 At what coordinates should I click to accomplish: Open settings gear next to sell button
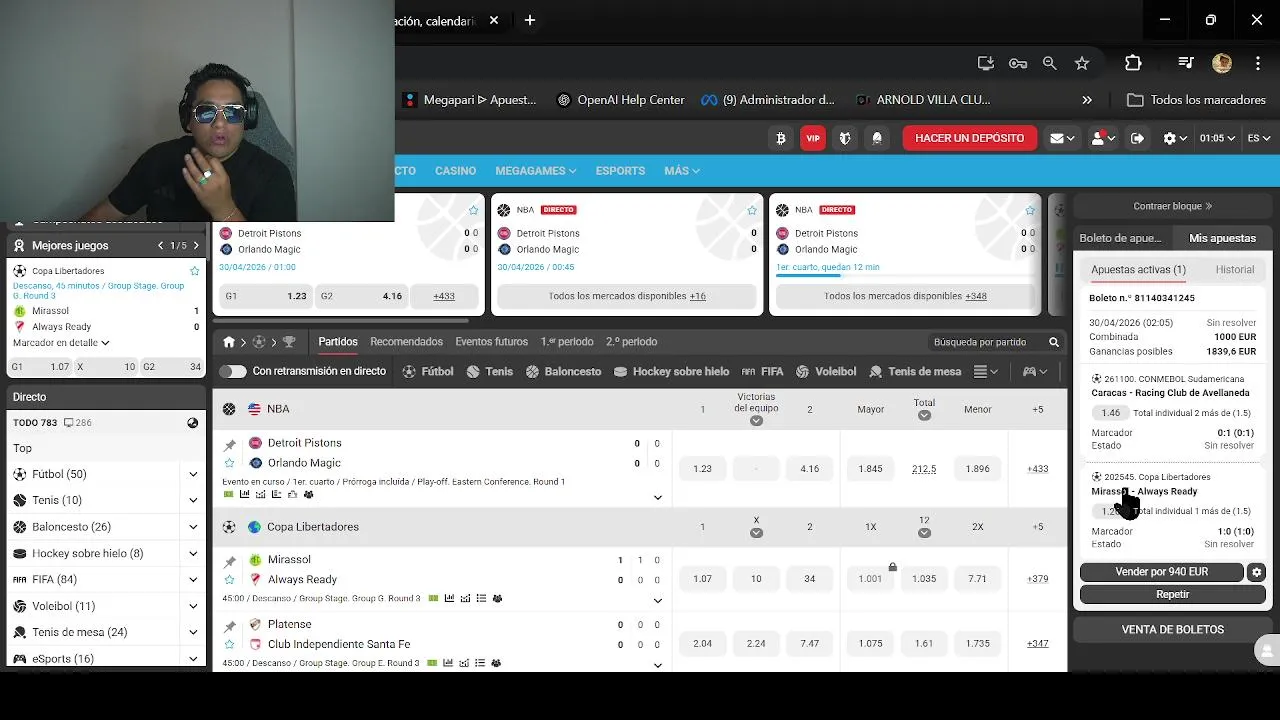click(1257, 572)
